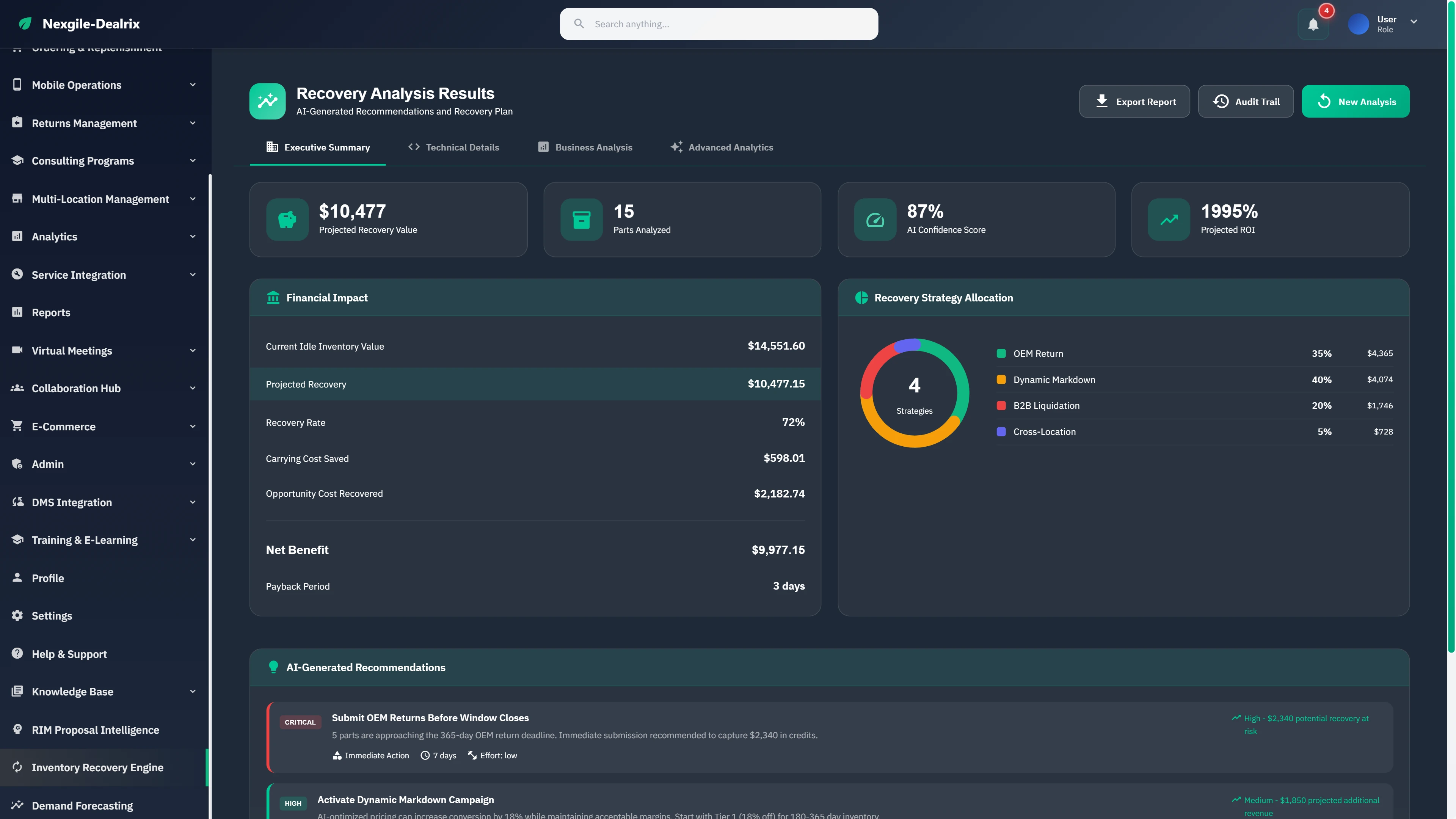Open the Settings gear in sidebar

pos(17,615)
